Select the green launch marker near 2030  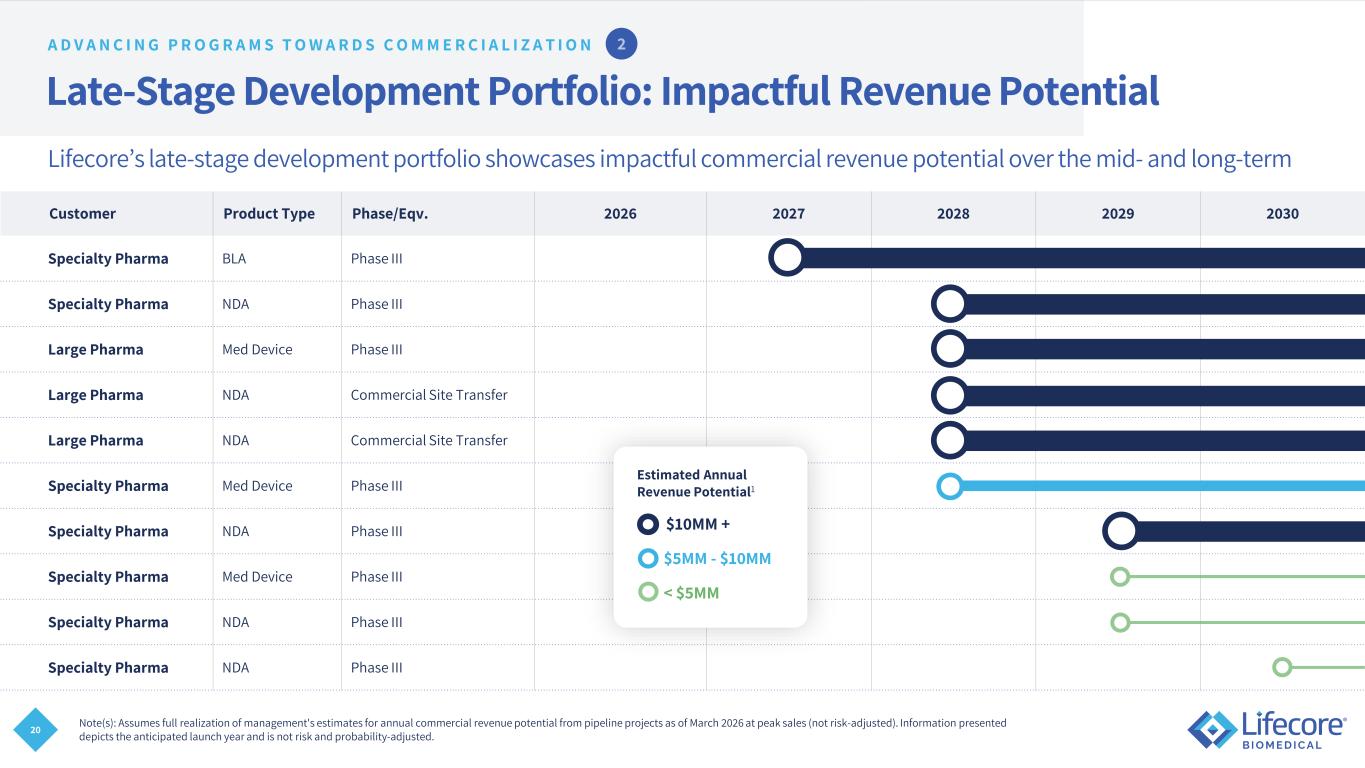1282,667
